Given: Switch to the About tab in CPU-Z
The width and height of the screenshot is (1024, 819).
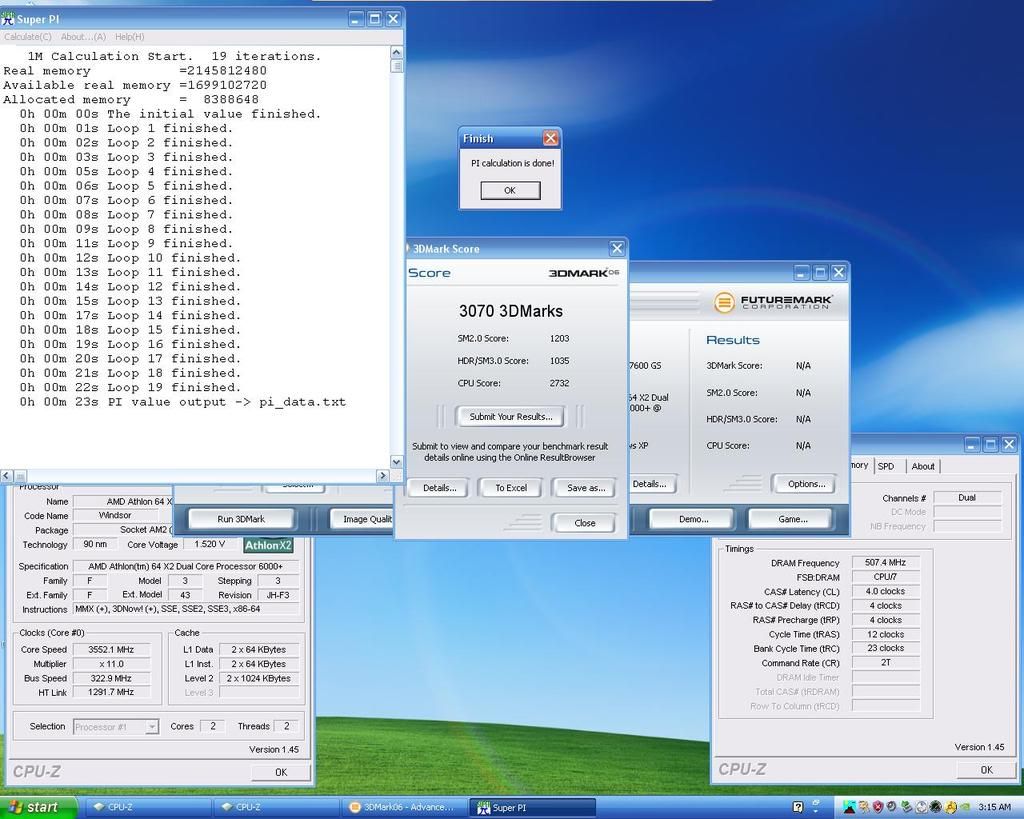Looking at the screenshot, I should click(923, 466).
